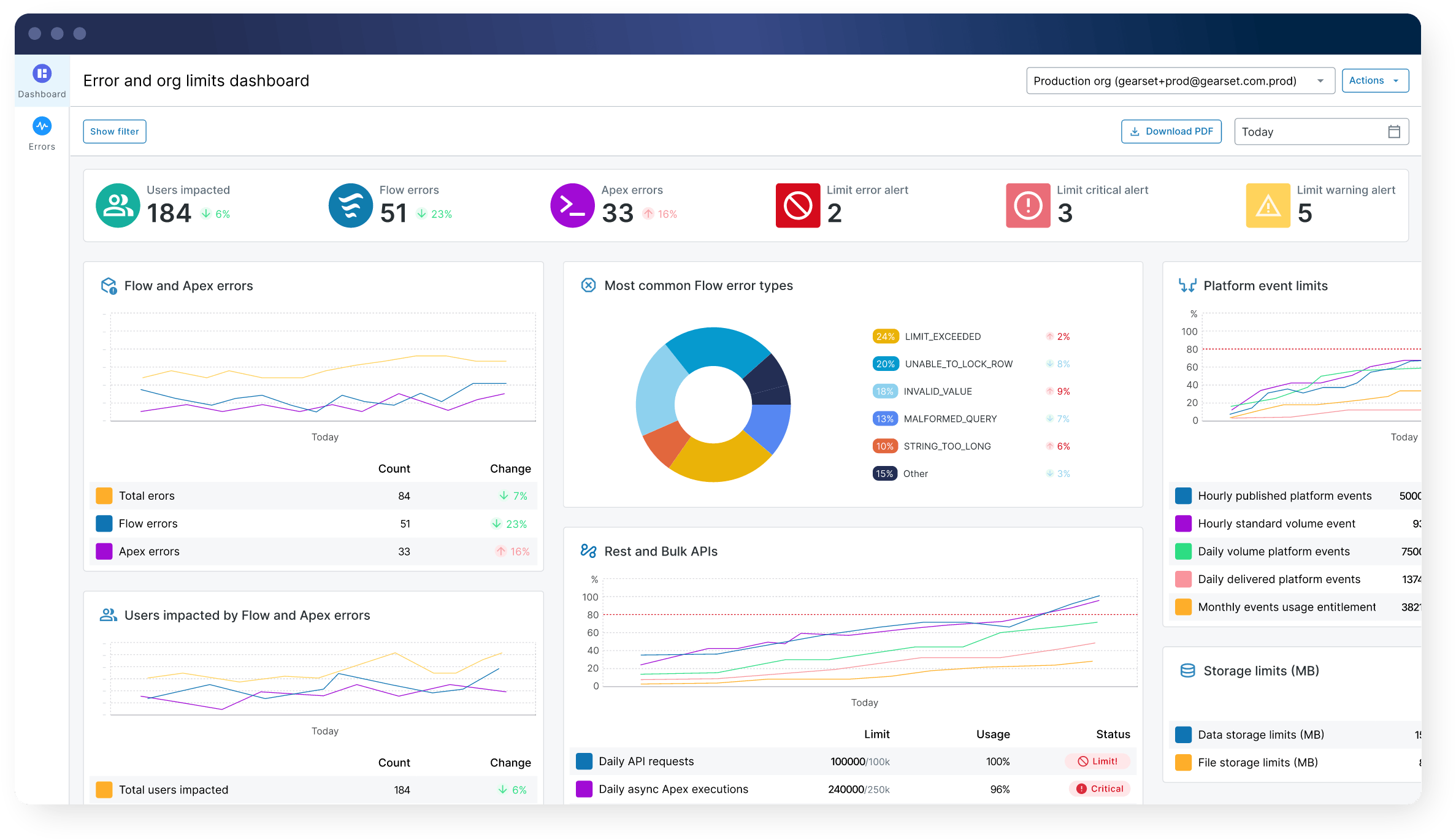Click the Limit warning alert yellow icon
1456x840 pixels.
(x=1268, y=205)
